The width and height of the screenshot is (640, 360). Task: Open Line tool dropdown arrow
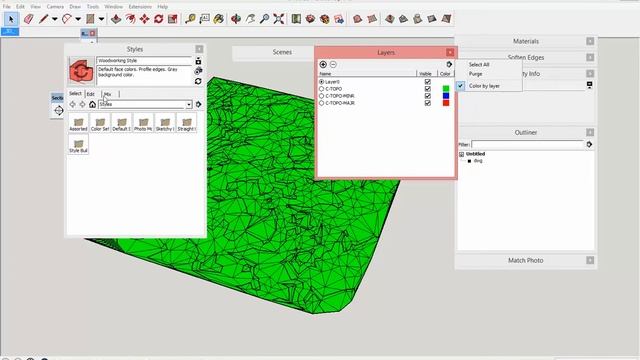55,19
